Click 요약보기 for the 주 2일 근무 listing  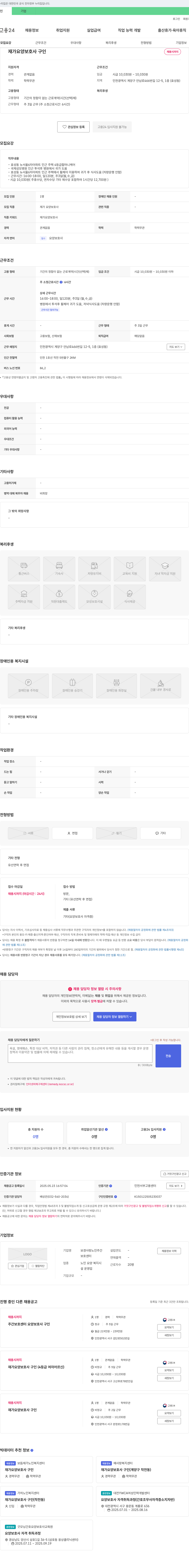(169, 1413)
